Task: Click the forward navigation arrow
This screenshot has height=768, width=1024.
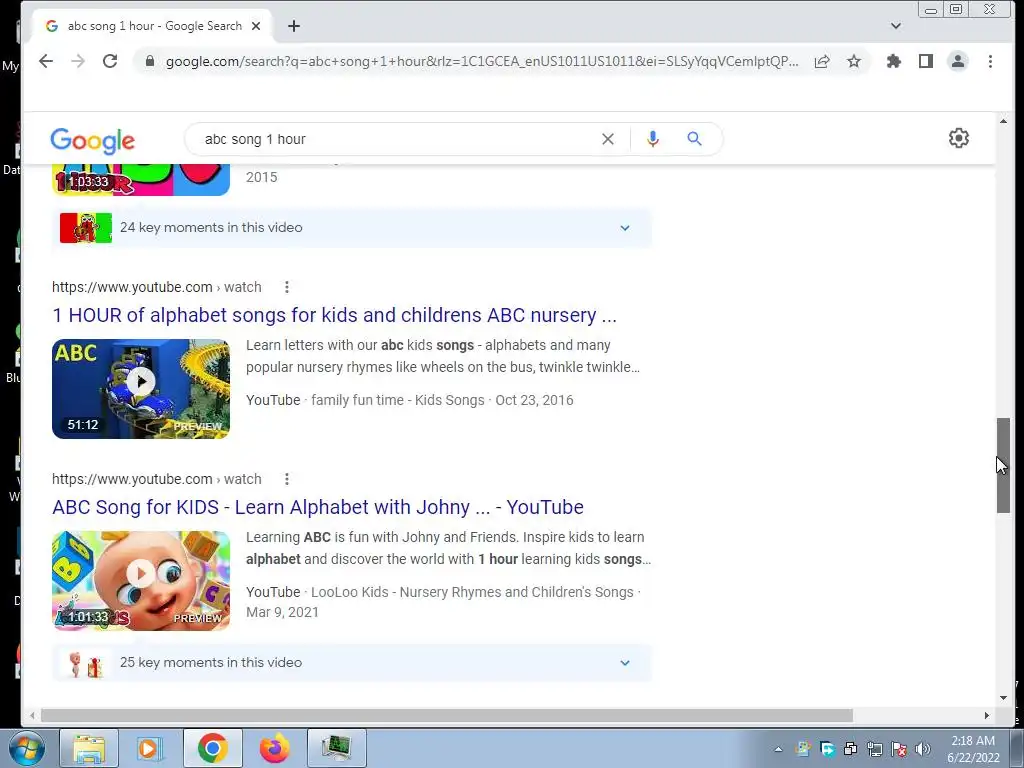Action: pyautogui.click(x=78, y=61)
